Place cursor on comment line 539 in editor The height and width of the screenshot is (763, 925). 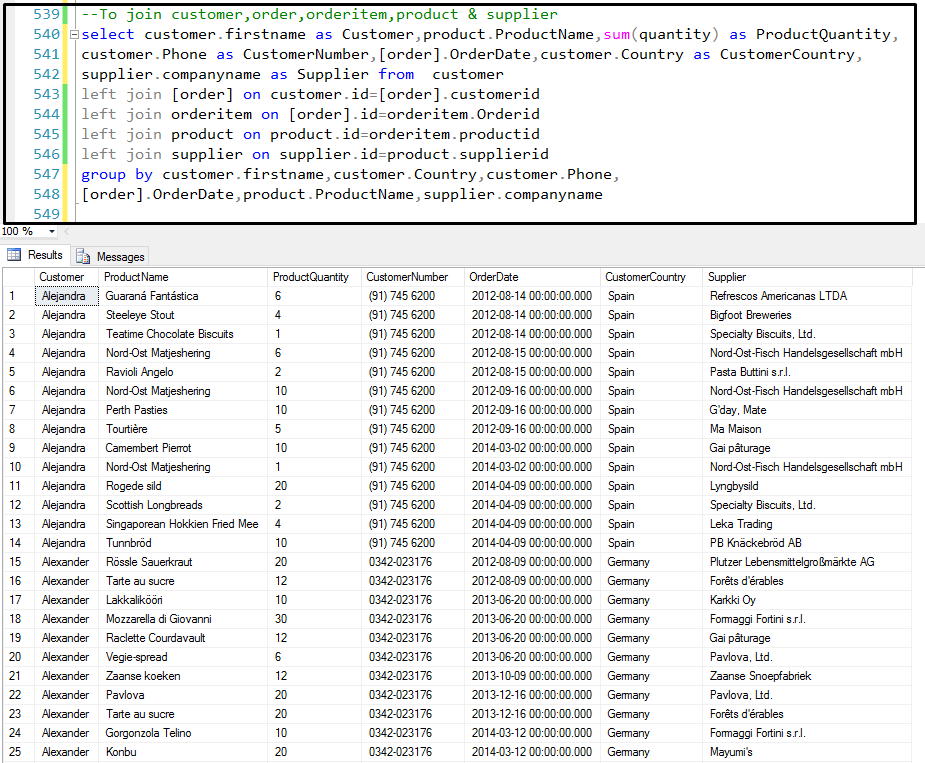(319, 14)
